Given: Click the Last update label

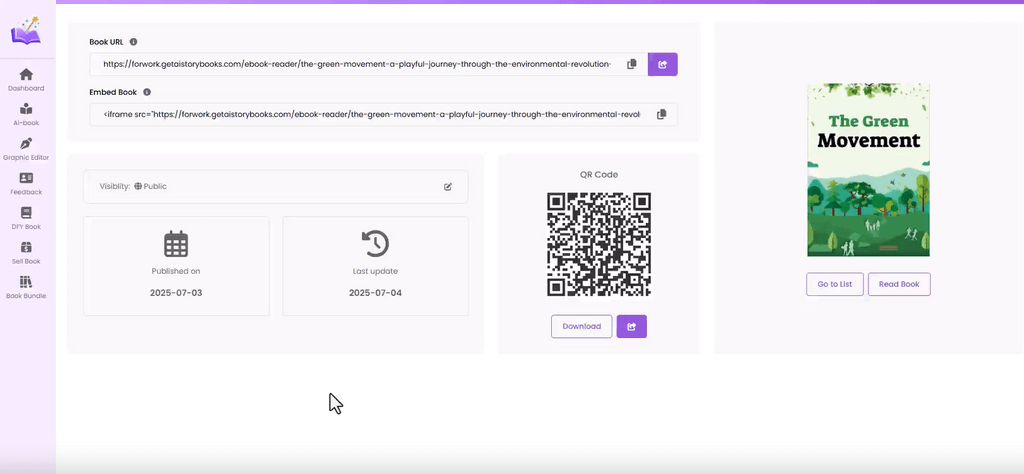Looking at the screenshot, I should click(x=376, y=271).
